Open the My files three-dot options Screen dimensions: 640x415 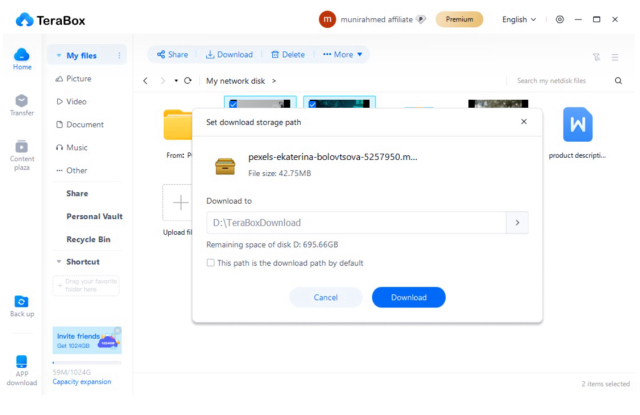click(x=119, y=55)
